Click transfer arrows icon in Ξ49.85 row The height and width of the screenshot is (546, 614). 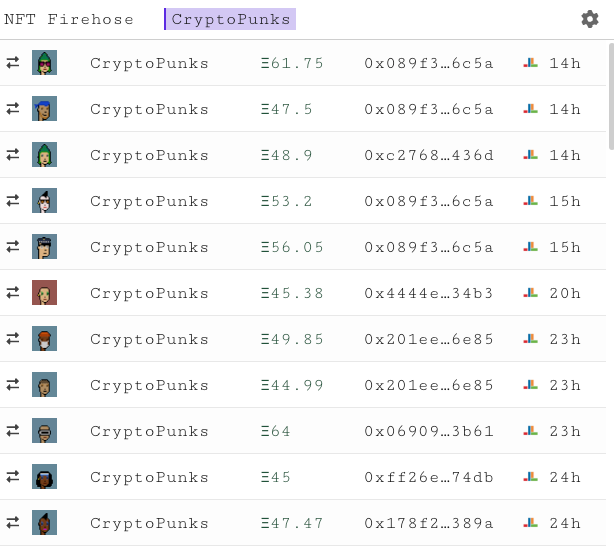[13, 339]
